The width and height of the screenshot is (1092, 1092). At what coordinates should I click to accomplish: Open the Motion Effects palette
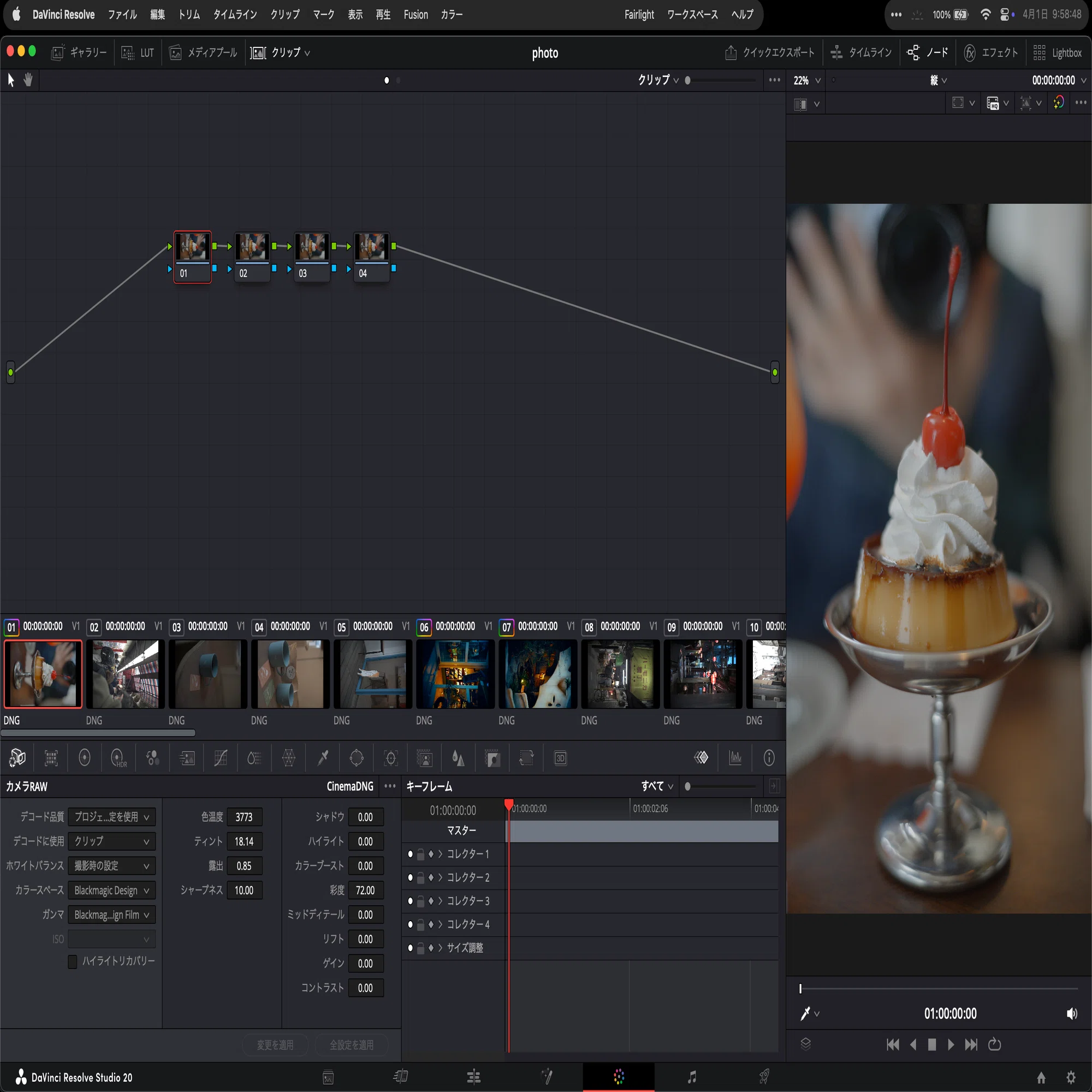pyautogui.click(x=187, y=758)
